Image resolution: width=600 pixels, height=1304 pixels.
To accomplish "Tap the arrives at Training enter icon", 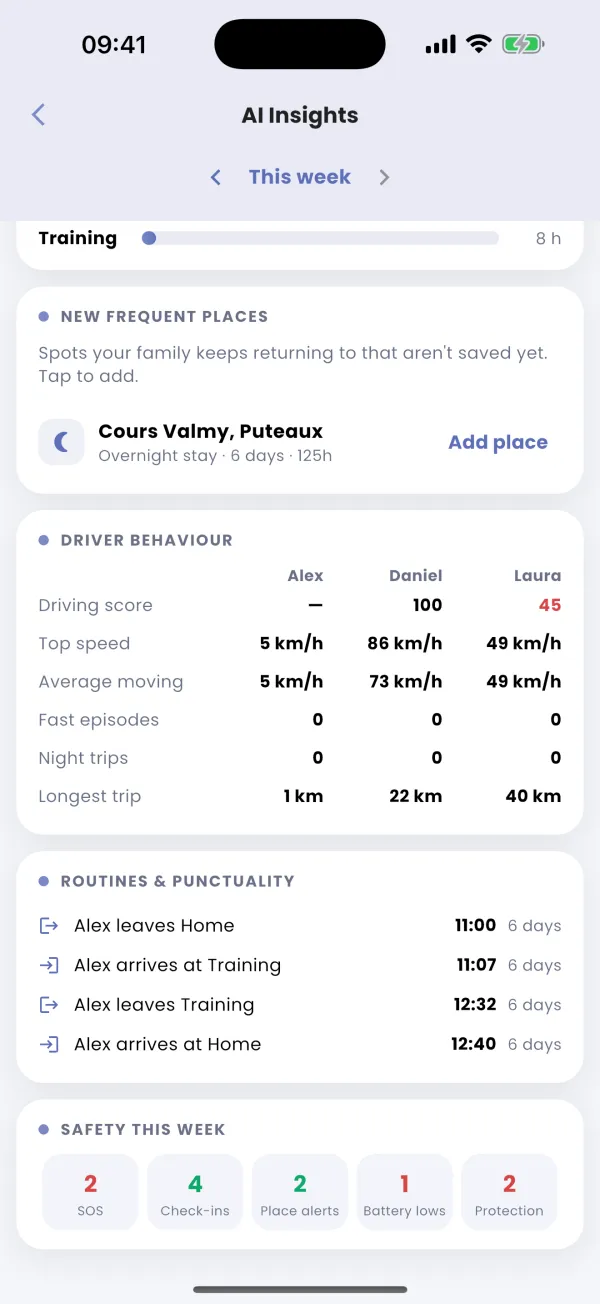I will (x=48, y=965).
